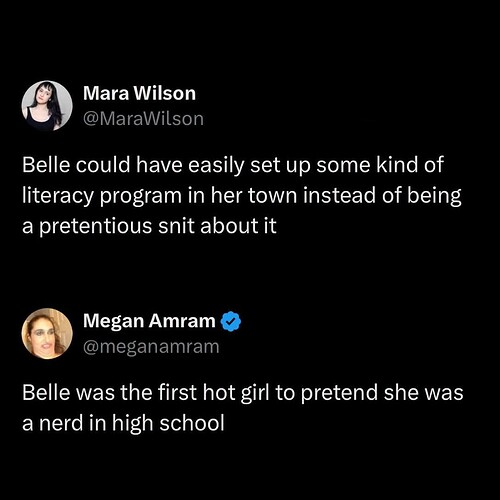Click the word "pretend" in Megan's tweet
The width and height of the screenshot is (500, 500).
(339, 393)
